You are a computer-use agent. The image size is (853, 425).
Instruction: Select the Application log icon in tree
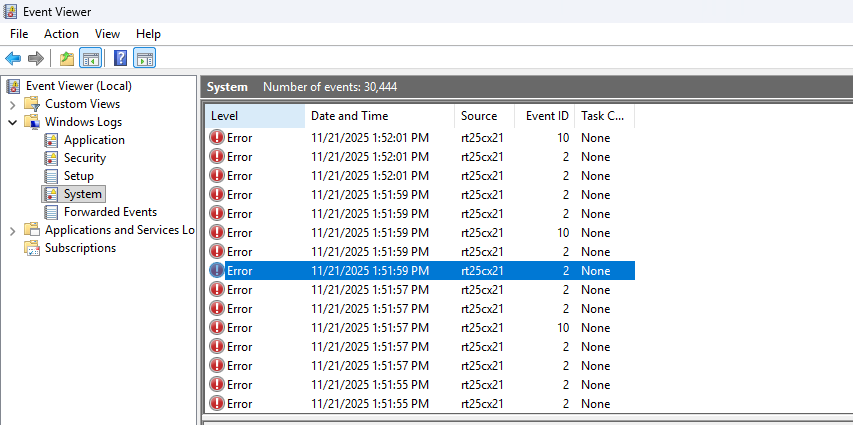click(x=52, y=140)
